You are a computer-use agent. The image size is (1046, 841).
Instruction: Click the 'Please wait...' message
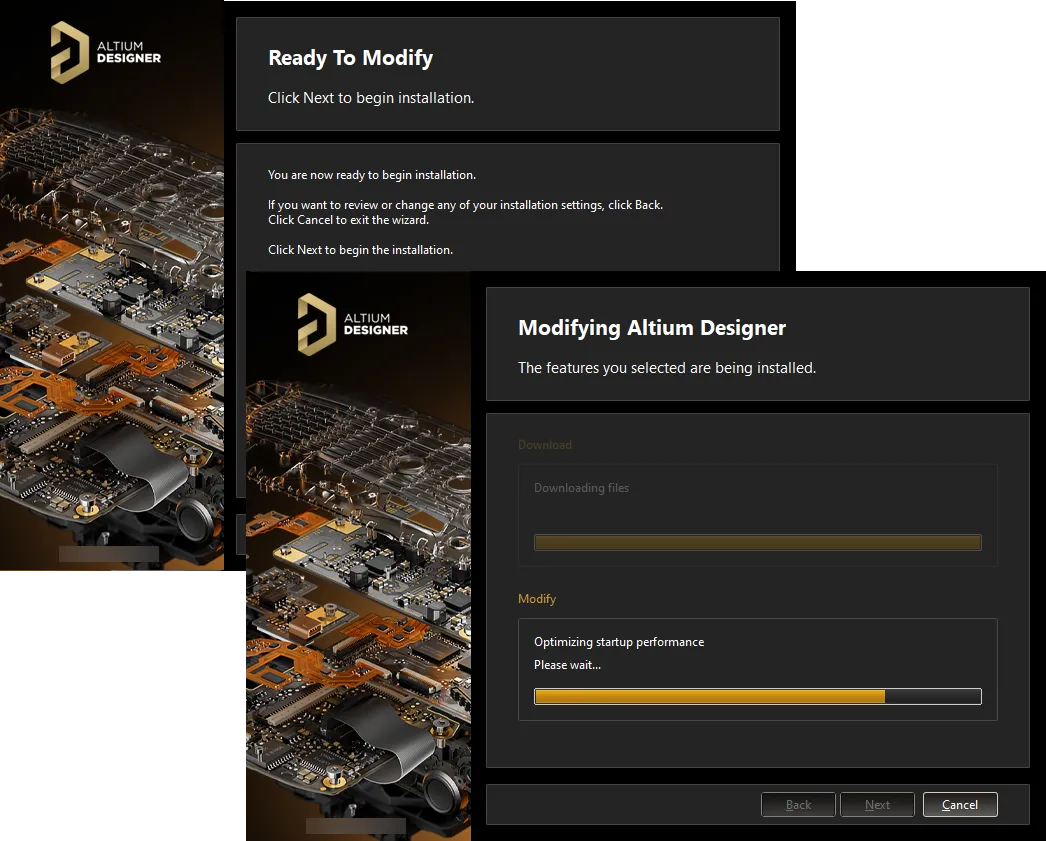pos(567,665)
